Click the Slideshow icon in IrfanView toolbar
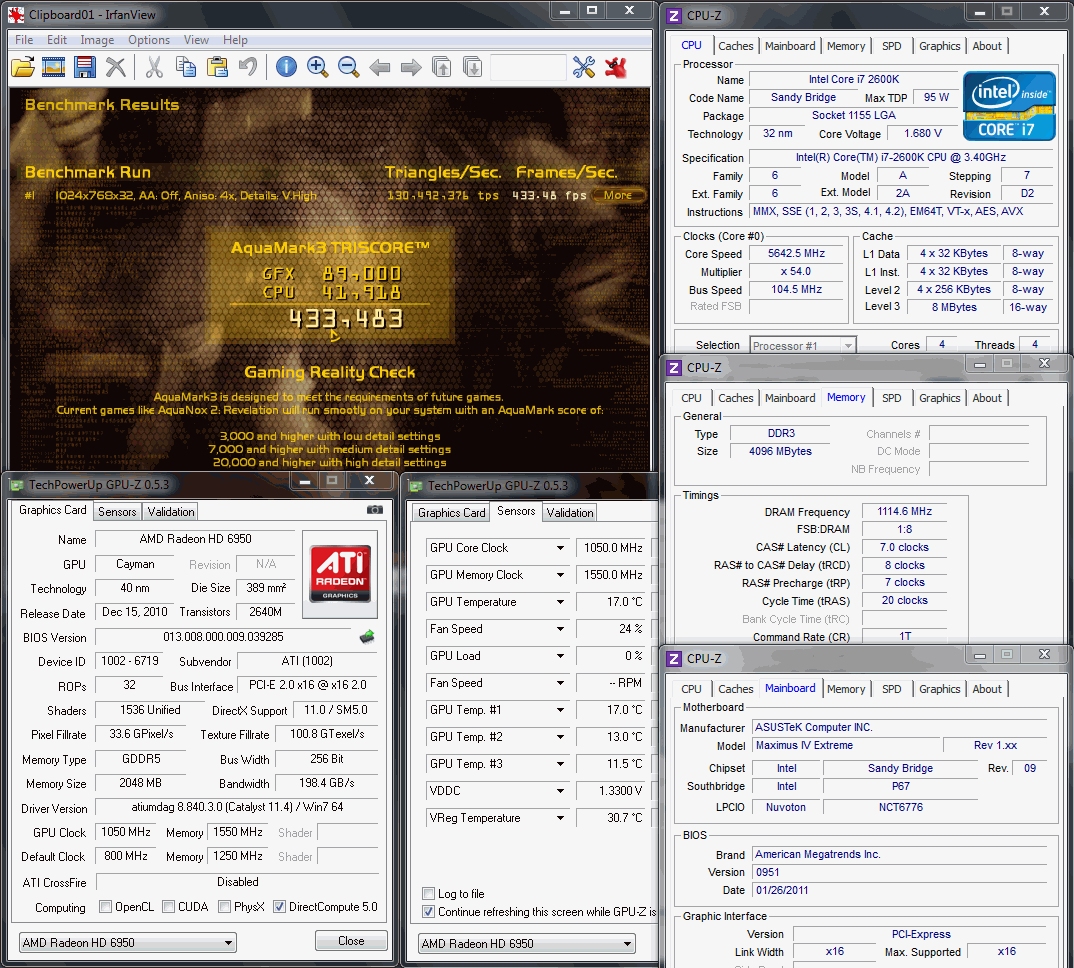The image size is (1074, 968). coord(53,67)
